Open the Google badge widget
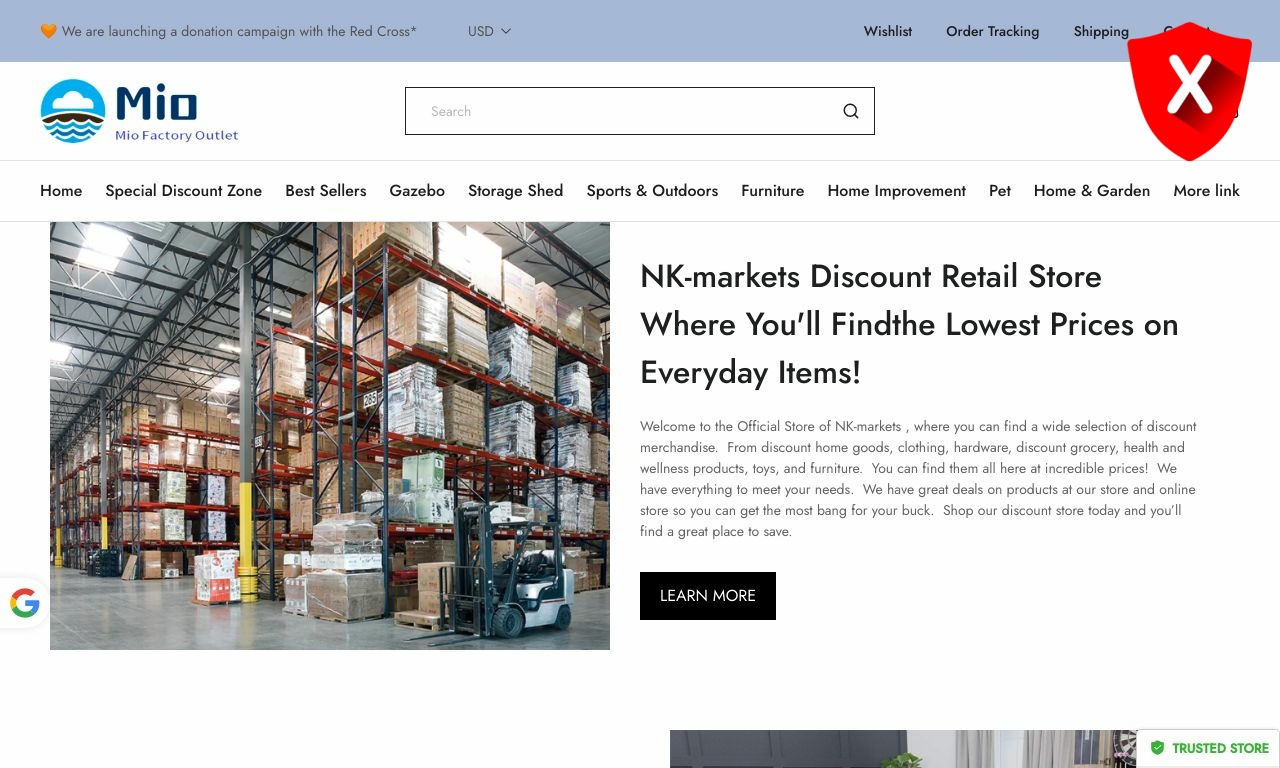 coord(24,603)
